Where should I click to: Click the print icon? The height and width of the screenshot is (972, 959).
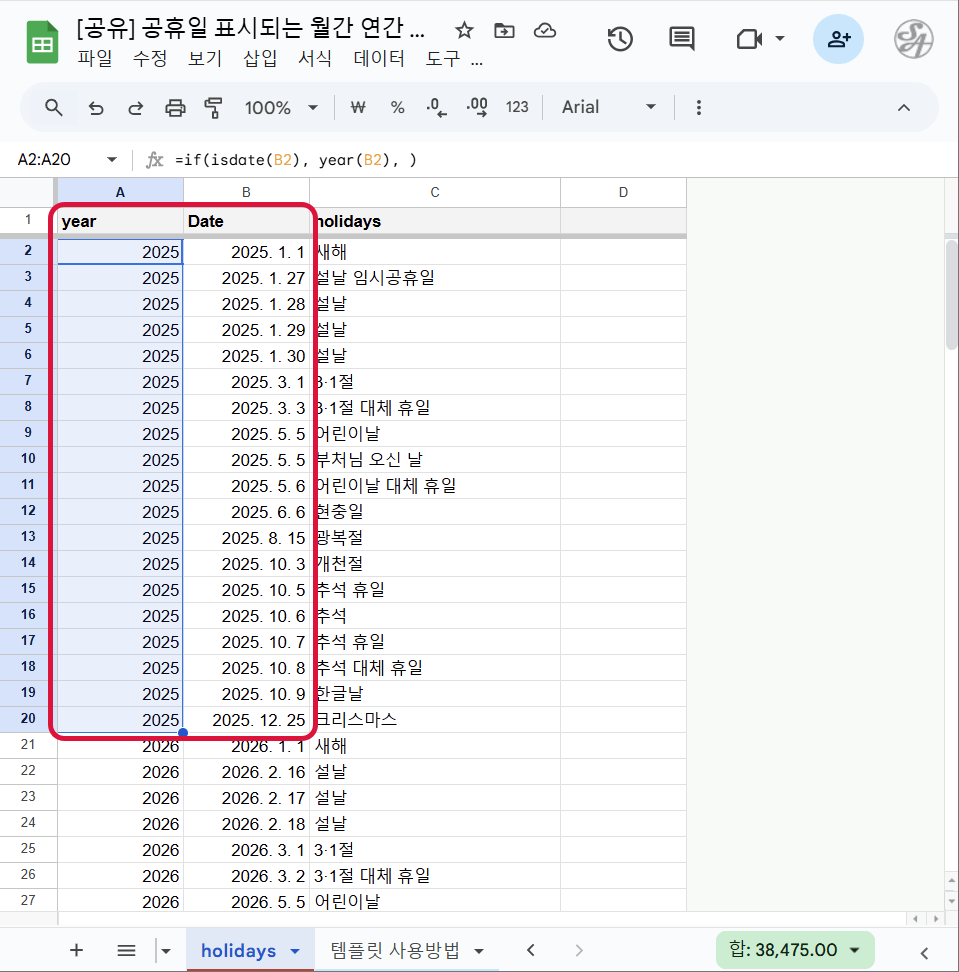point(175,107)
